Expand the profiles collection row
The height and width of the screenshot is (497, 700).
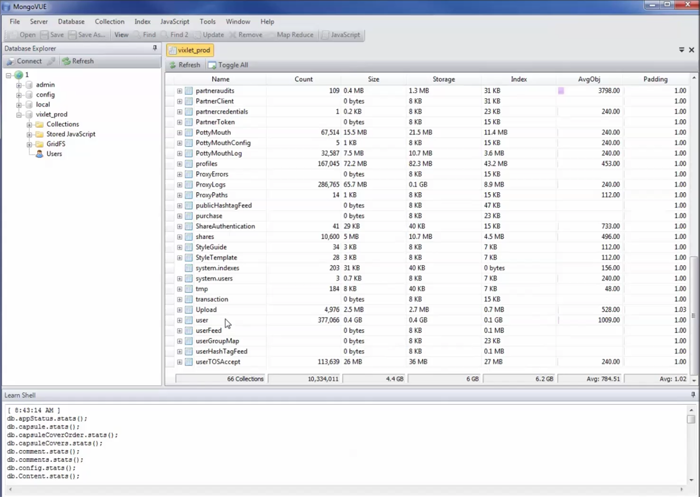(179, 164)
